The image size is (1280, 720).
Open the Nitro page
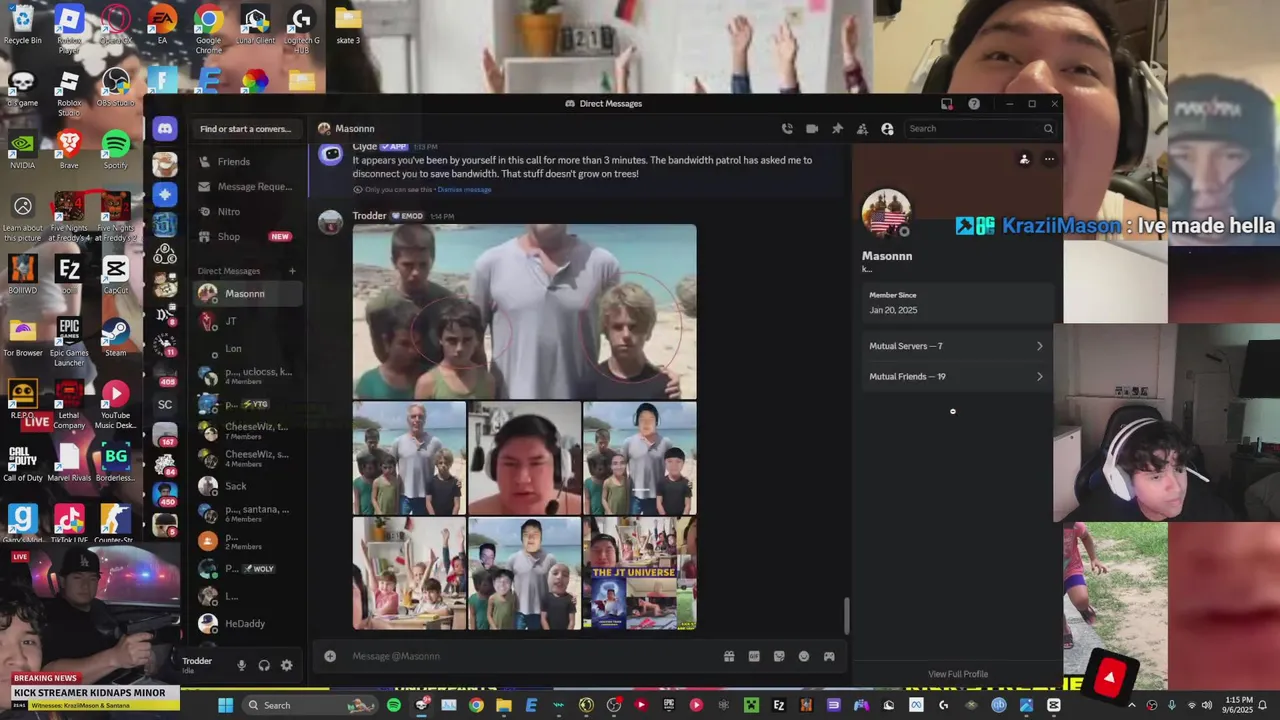246,212
